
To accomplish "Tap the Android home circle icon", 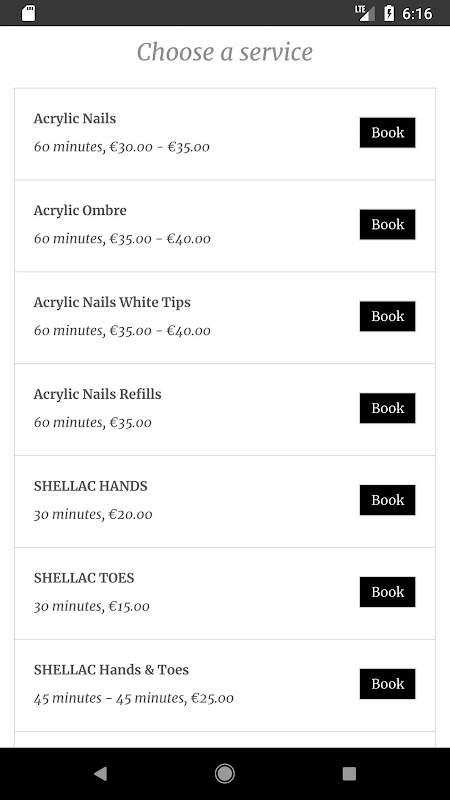I will point(224,773).
